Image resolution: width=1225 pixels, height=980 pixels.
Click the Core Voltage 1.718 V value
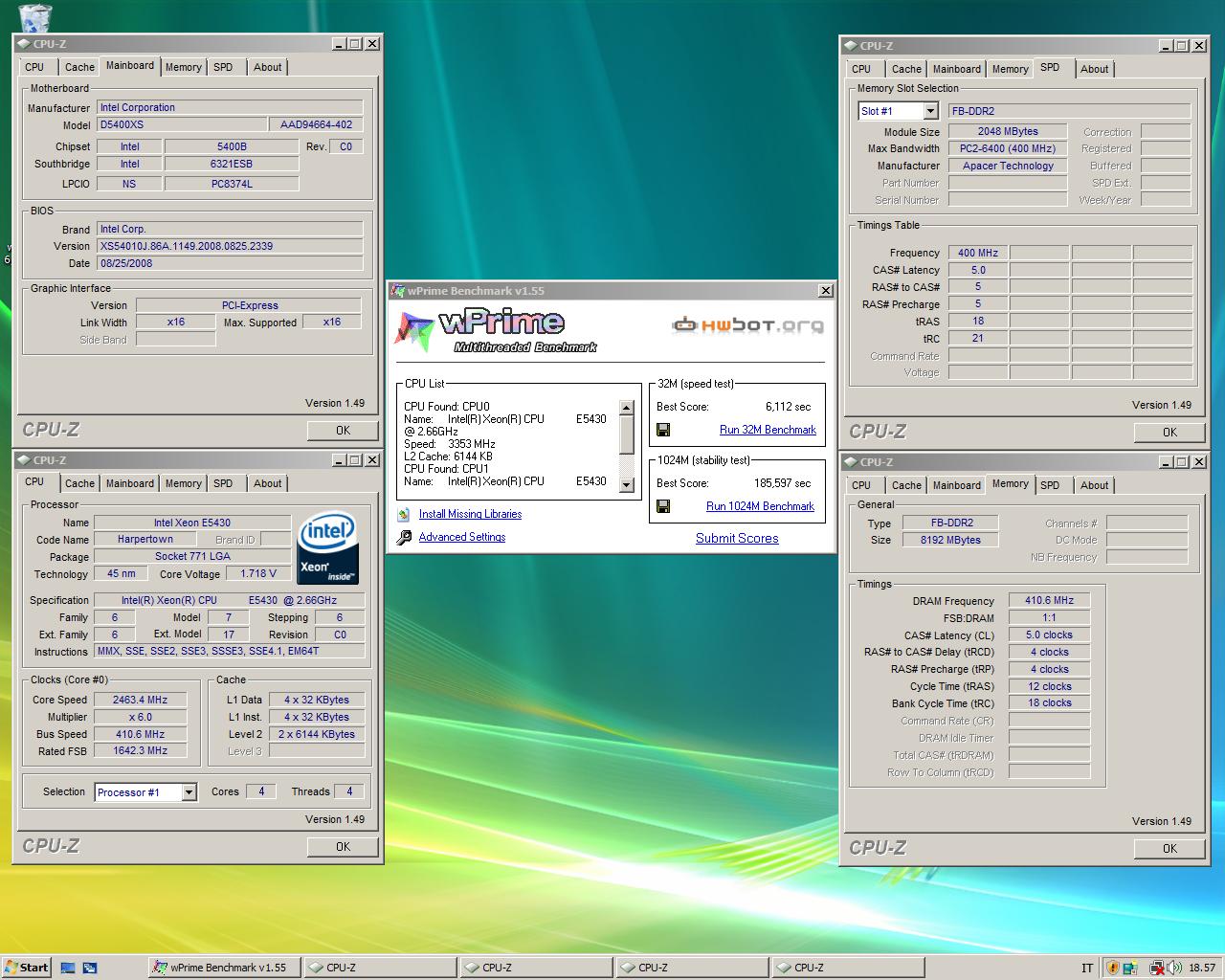click(x=258, y=573)
